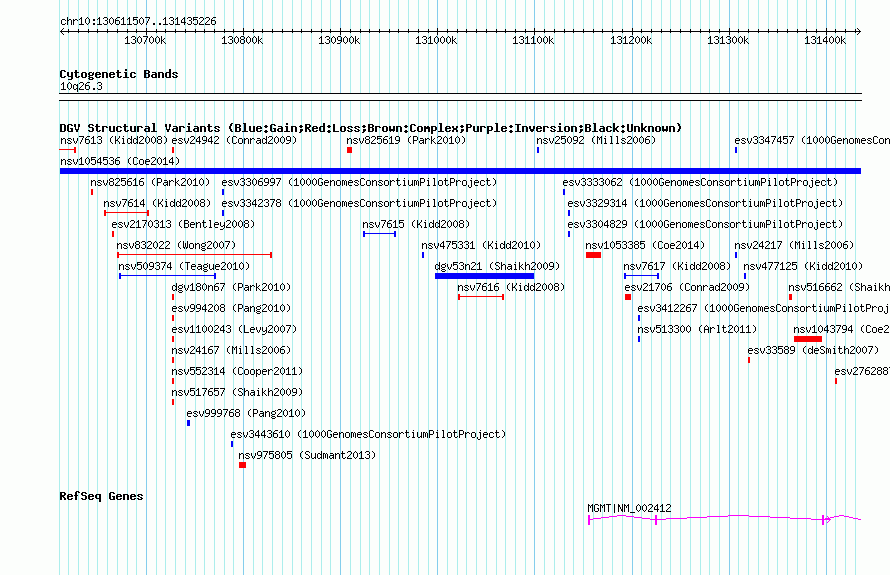This screenshot has height=575, width=890.
Task: Click the red nsv825619 loss block
Action: [350, 150]
